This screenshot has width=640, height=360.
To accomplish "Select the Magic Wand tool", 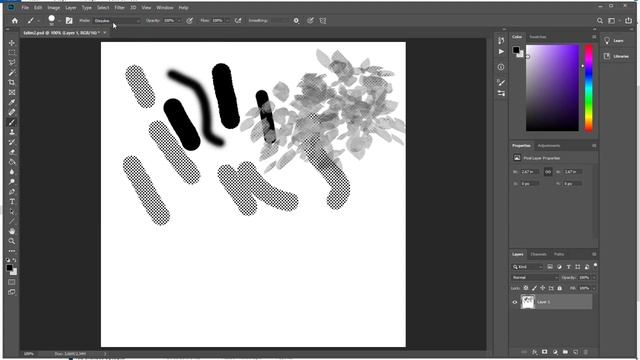I will click(12, 73).
